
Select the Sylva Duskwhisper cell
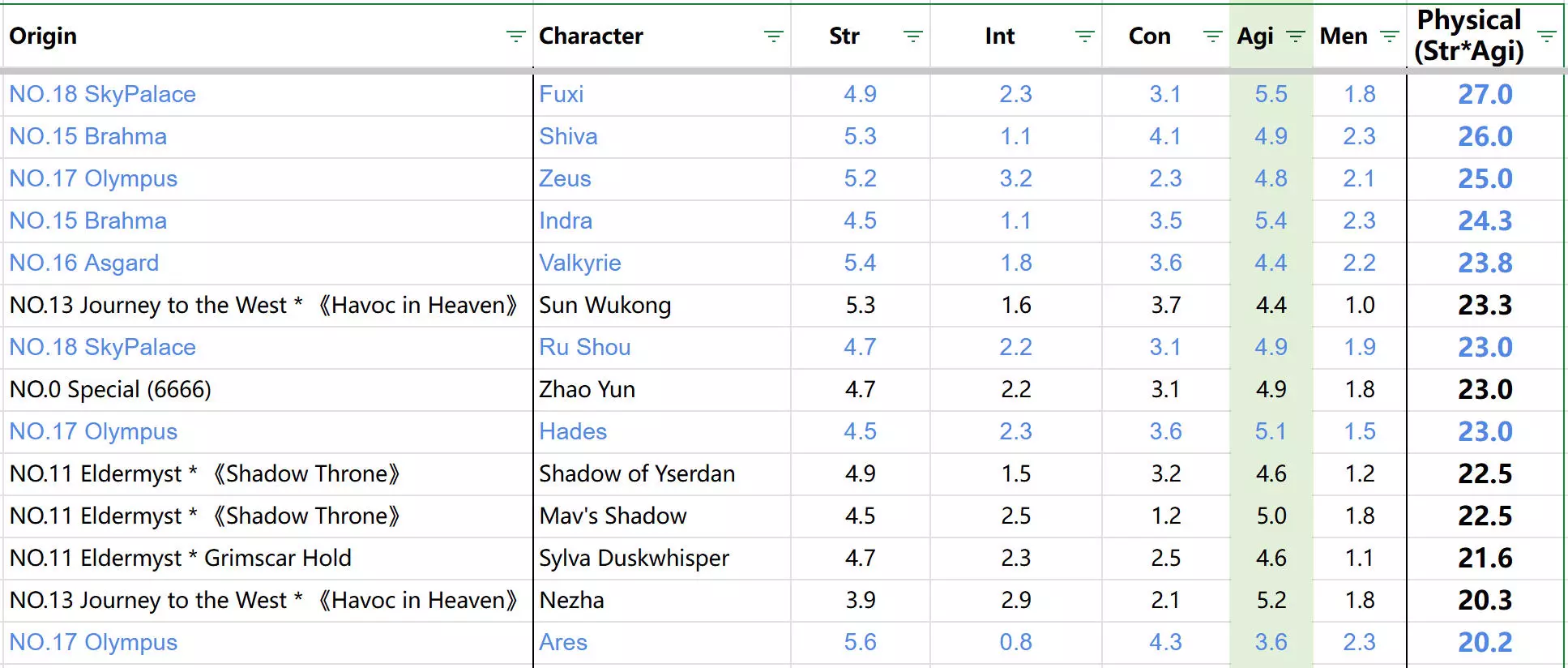coord(634,558)
